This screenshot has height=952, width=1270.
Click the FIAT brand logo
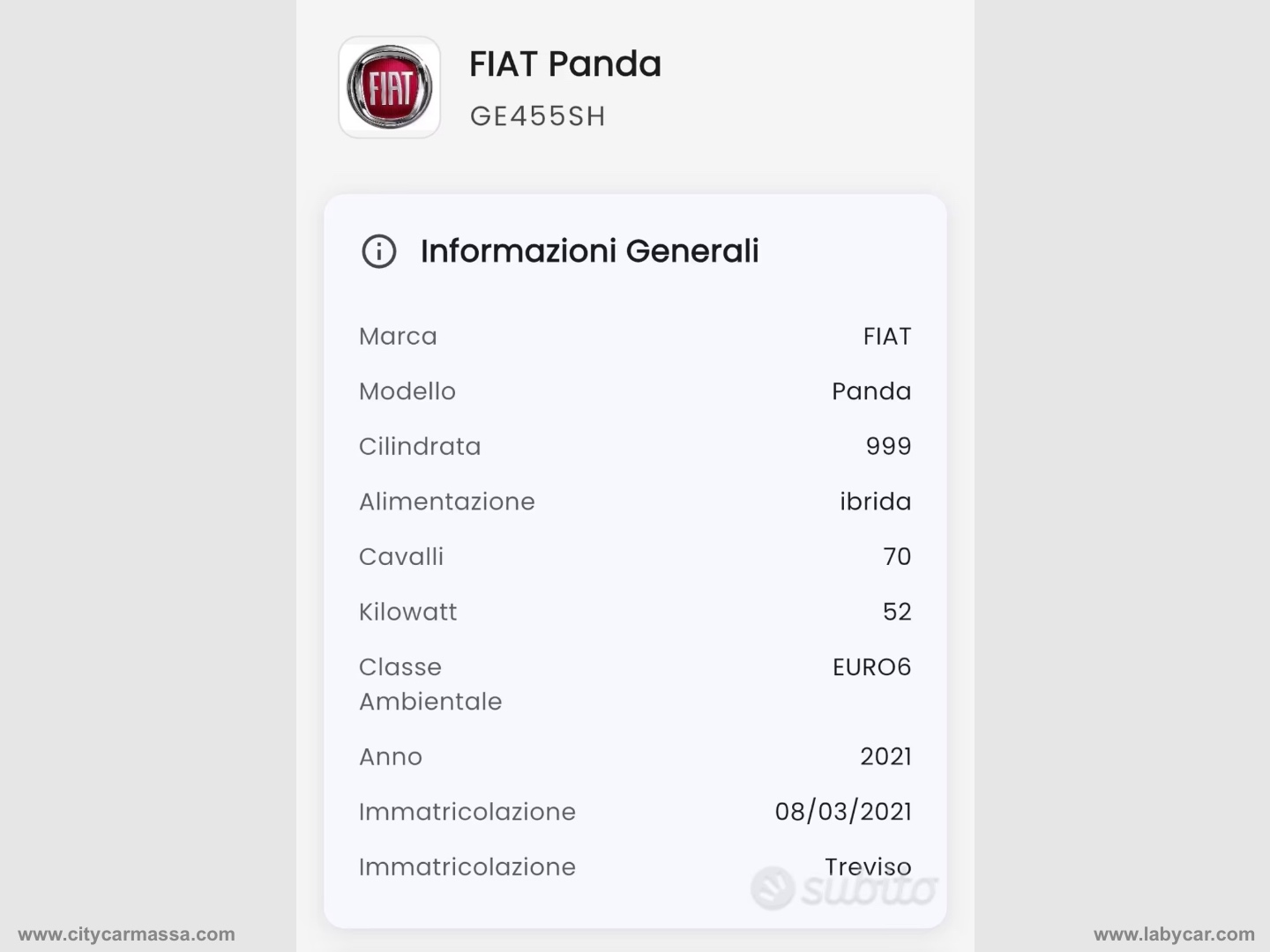(389, 87)
